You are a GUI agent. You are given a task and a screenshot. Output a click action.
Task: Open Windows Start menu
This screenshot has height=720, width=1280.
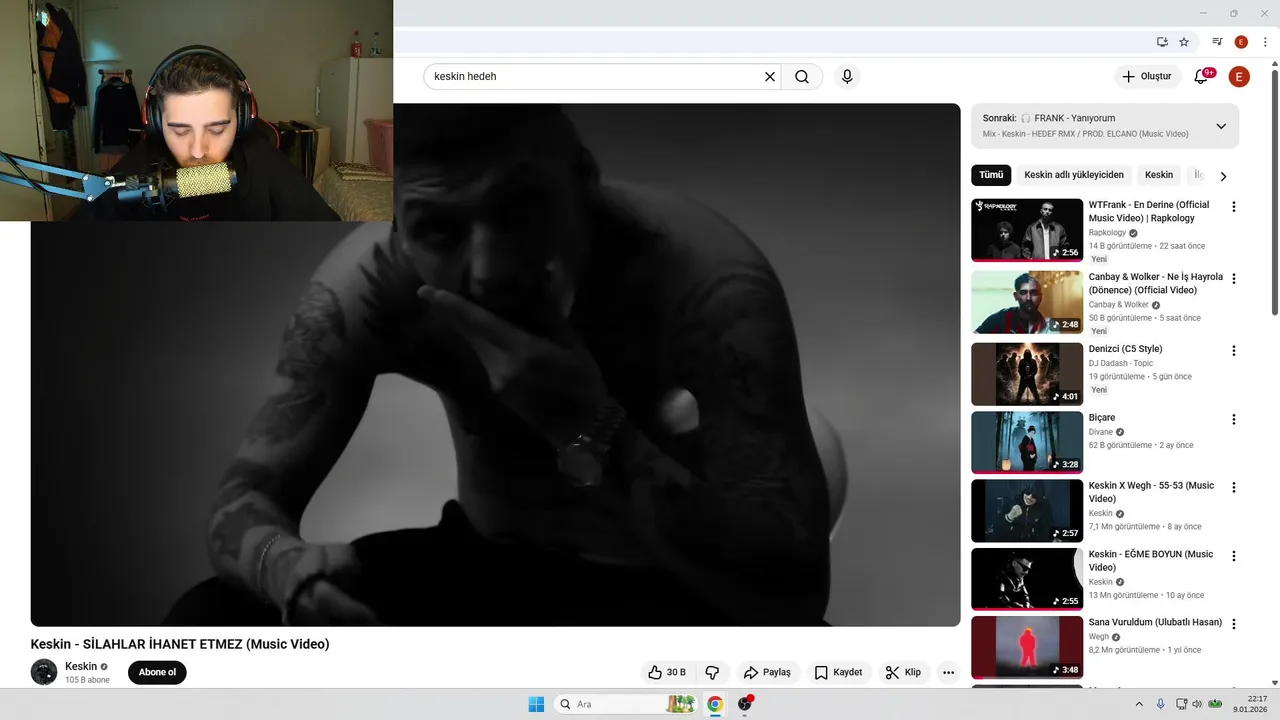tap(536, 704)
